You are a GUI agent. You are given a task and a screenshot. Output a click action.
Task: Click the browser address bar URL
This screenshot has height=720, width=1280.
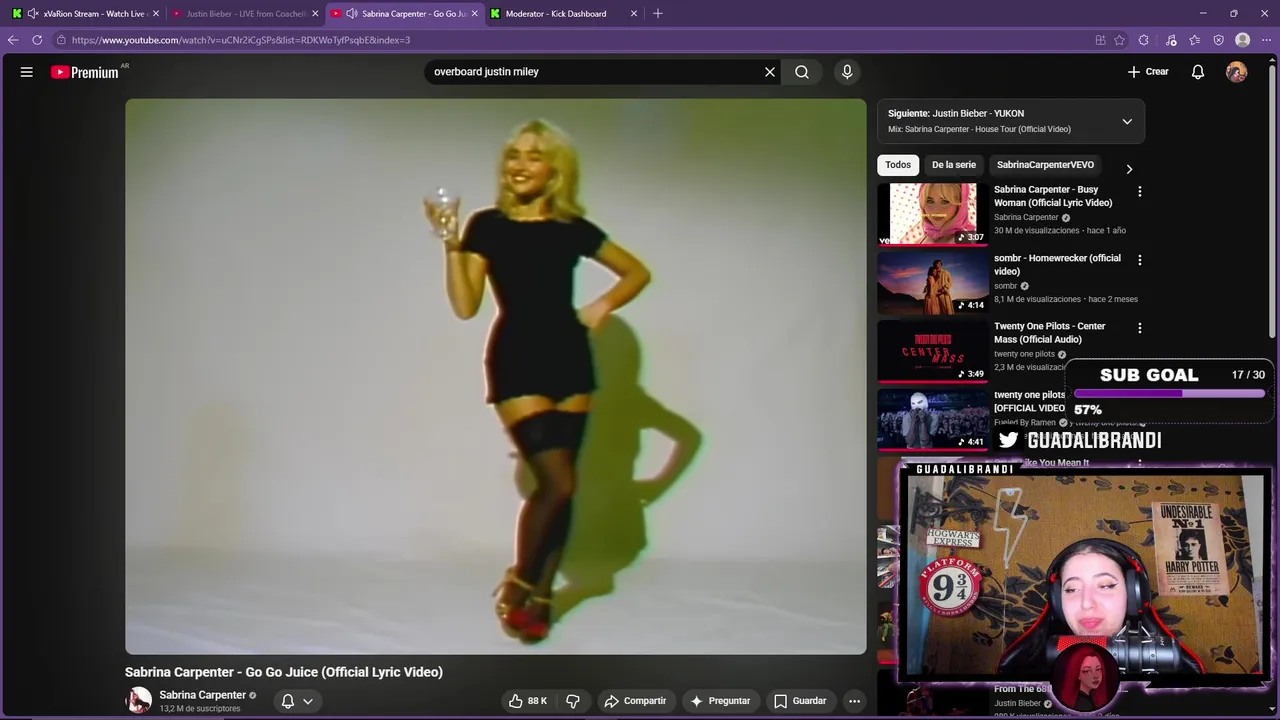coord(241,40)
